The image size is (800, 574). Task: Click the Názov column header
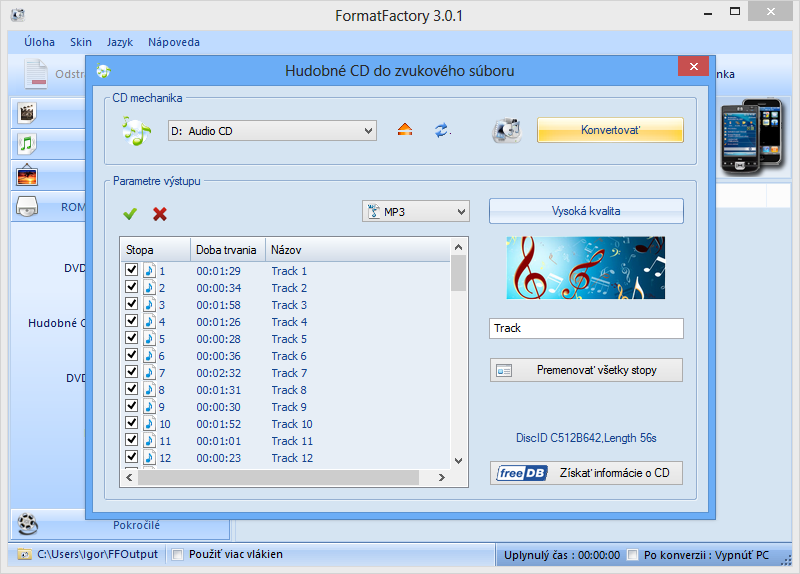[x=357, y=250]
